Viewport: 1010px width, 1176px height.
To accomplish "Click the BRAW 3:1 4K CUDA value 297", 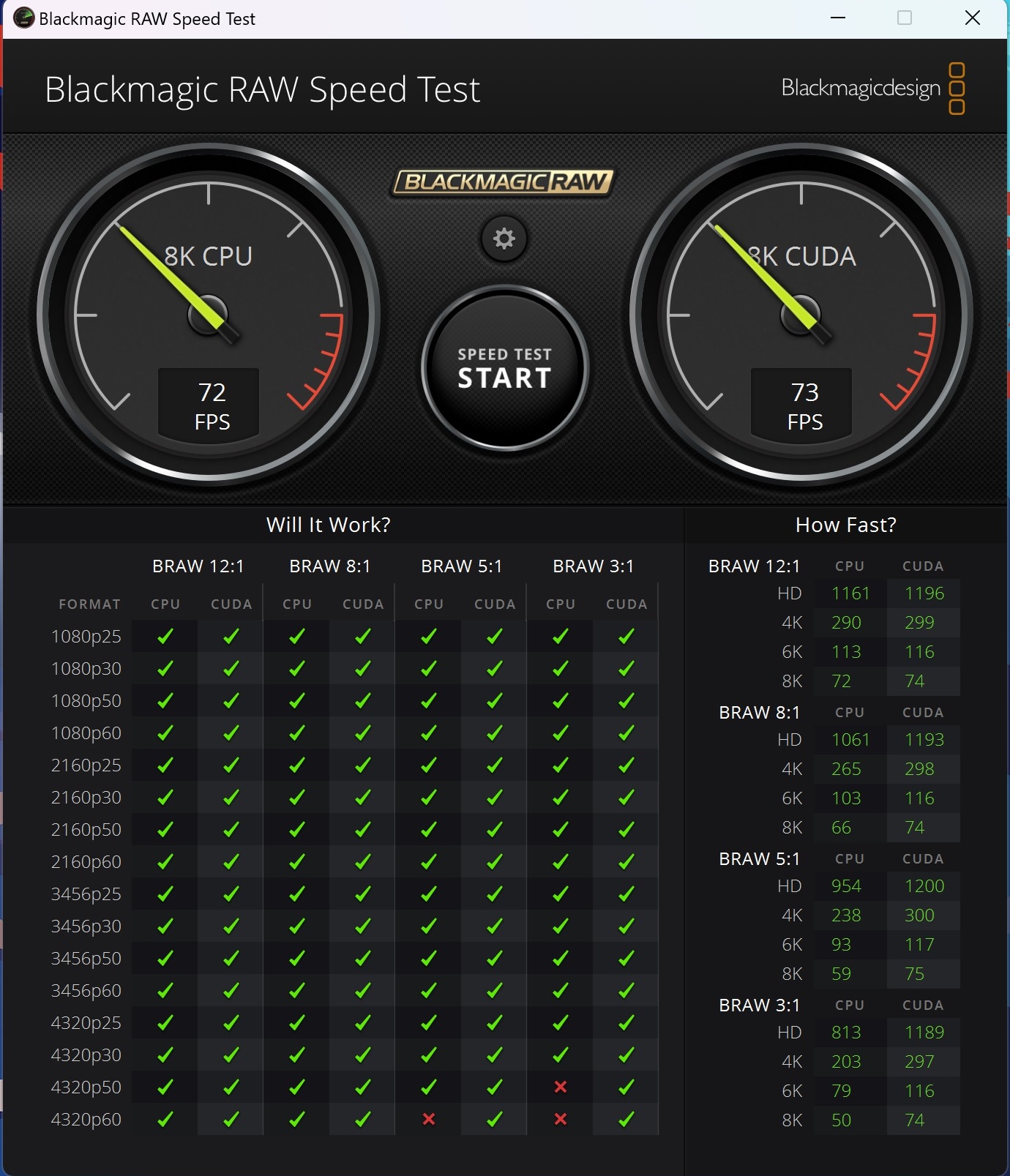I will (919, 1062).
